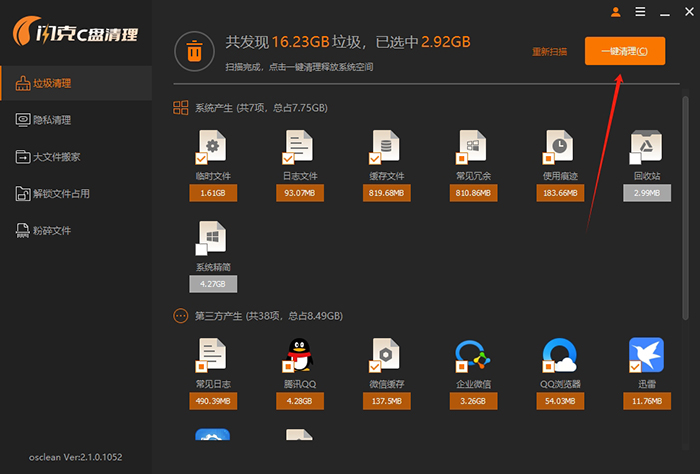
Task: Uncheck the 临时文件 checkbox
Action: pyautogui.click(x=201, y=158)
